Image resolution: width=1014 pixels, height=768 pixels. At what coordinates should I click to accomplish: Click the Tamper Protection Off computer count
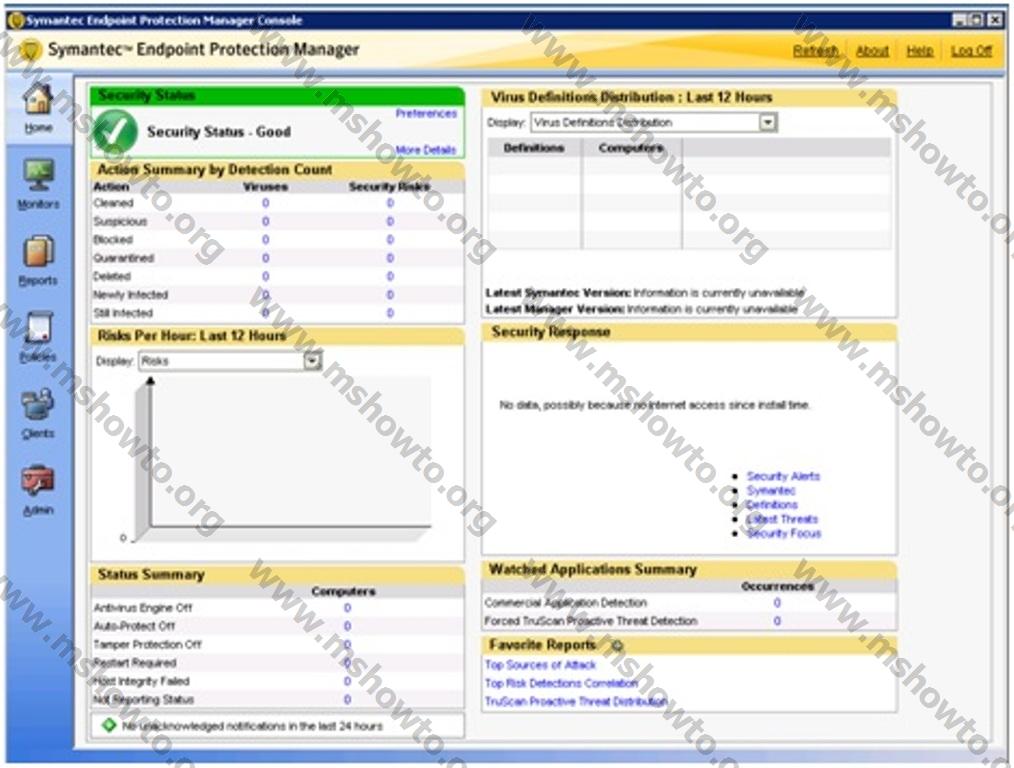(x=347, y=645)
